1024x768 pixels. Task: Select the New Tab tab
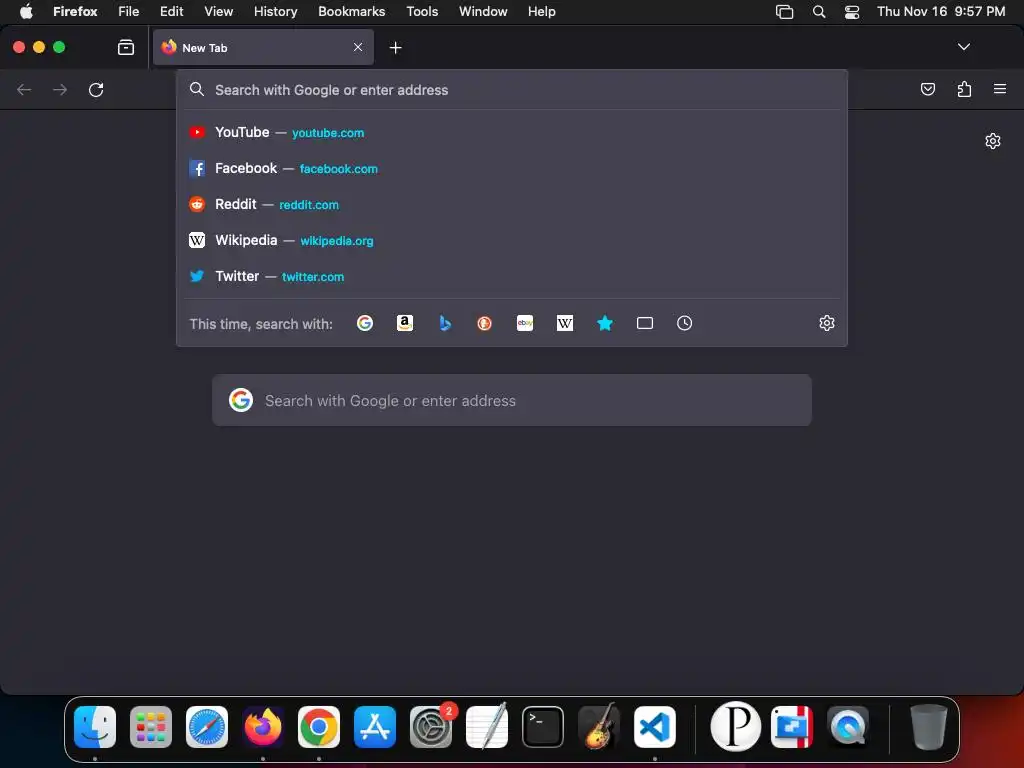263,47
